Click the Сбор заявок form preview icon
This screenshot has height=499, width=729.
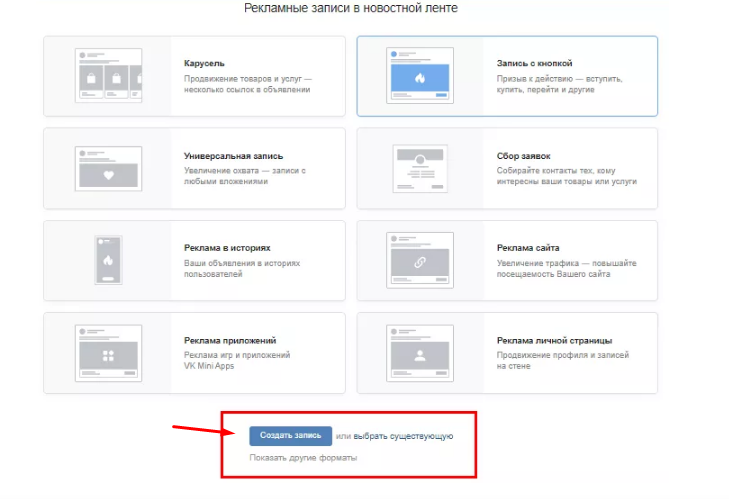pos(421,168)
